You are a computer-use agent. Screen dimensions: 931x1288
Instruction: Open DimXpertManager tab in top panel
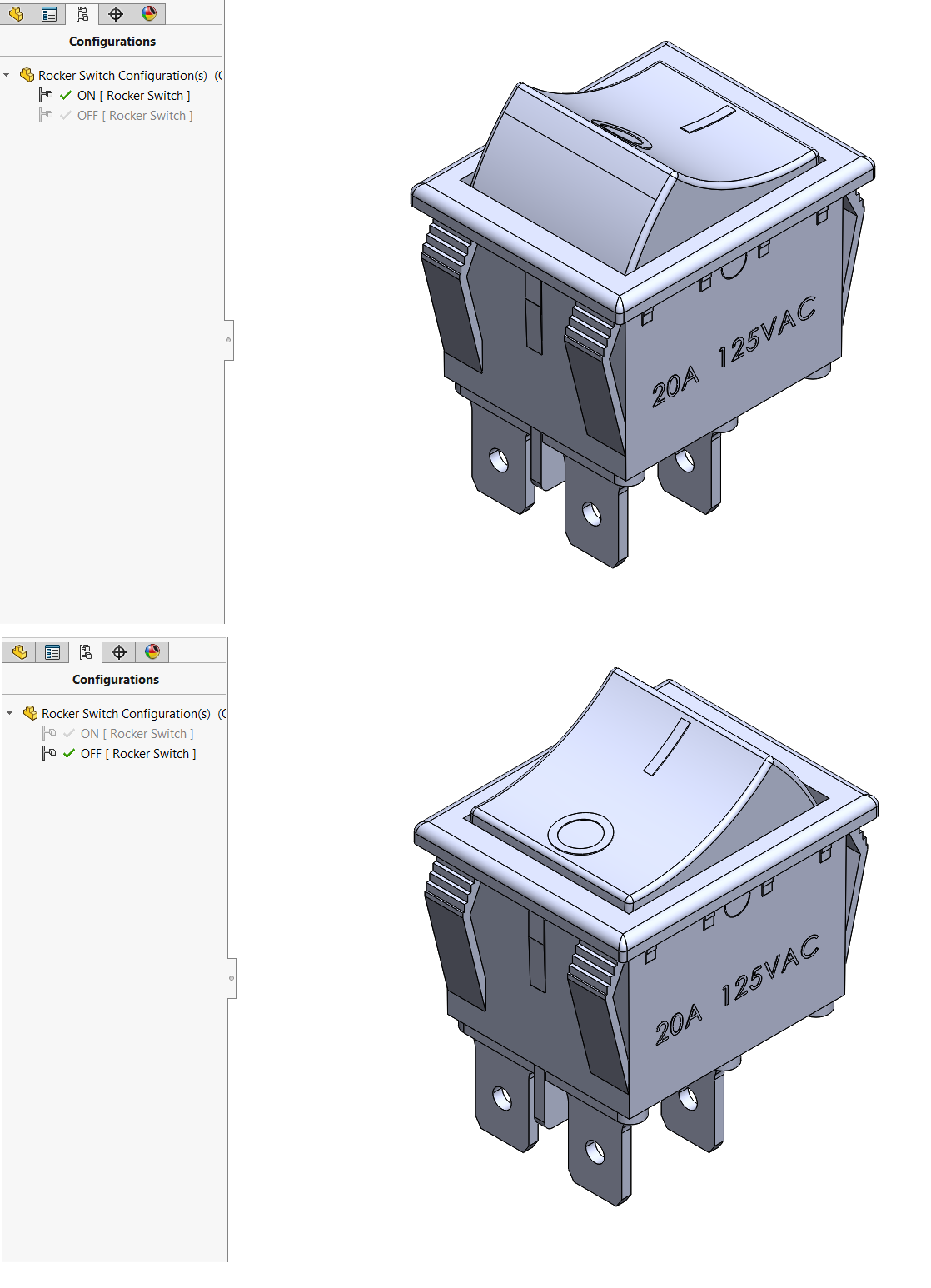point(116,13)
